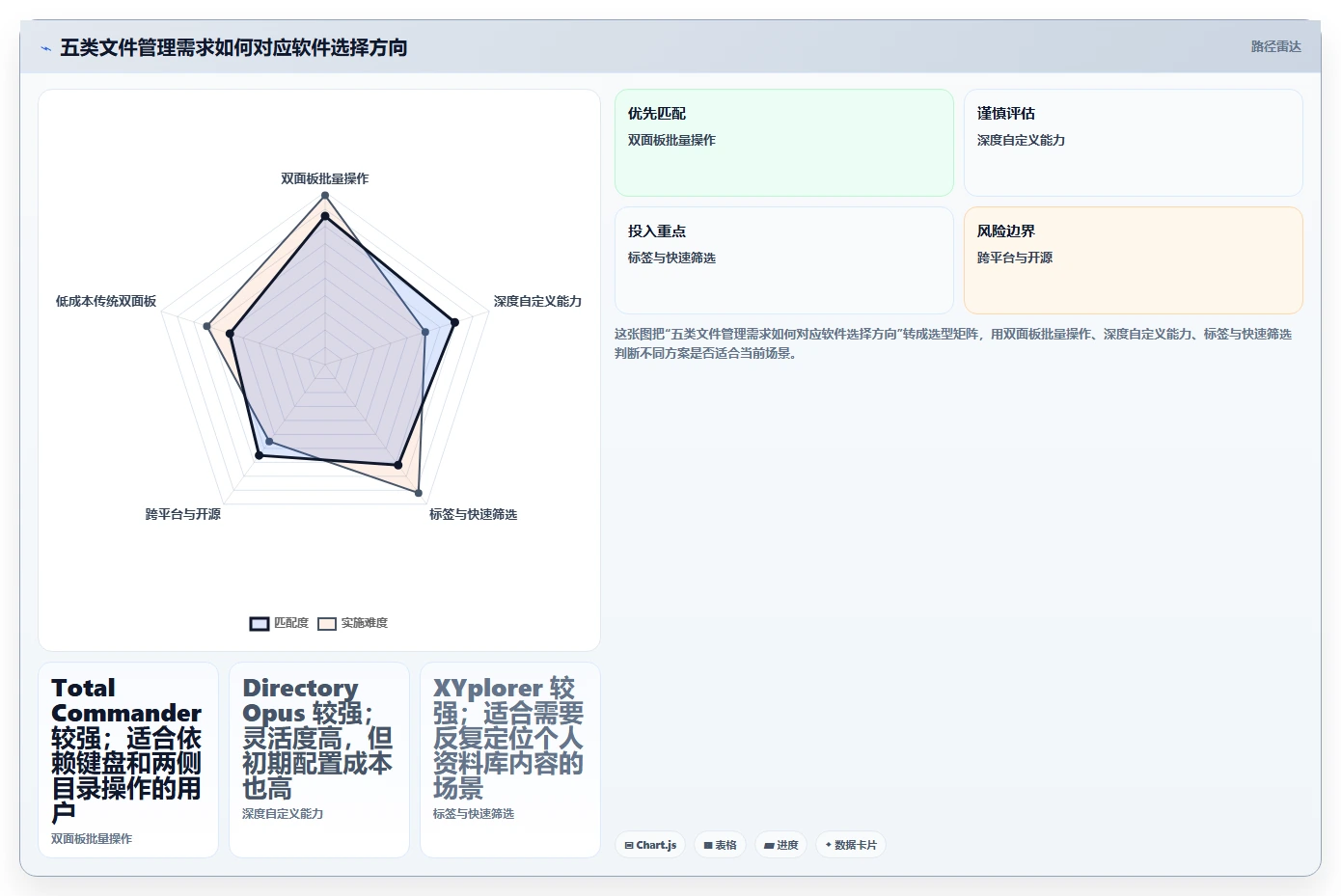
Task: Click the sparkle icon in 数据卡片 tag
Action: 828,845
